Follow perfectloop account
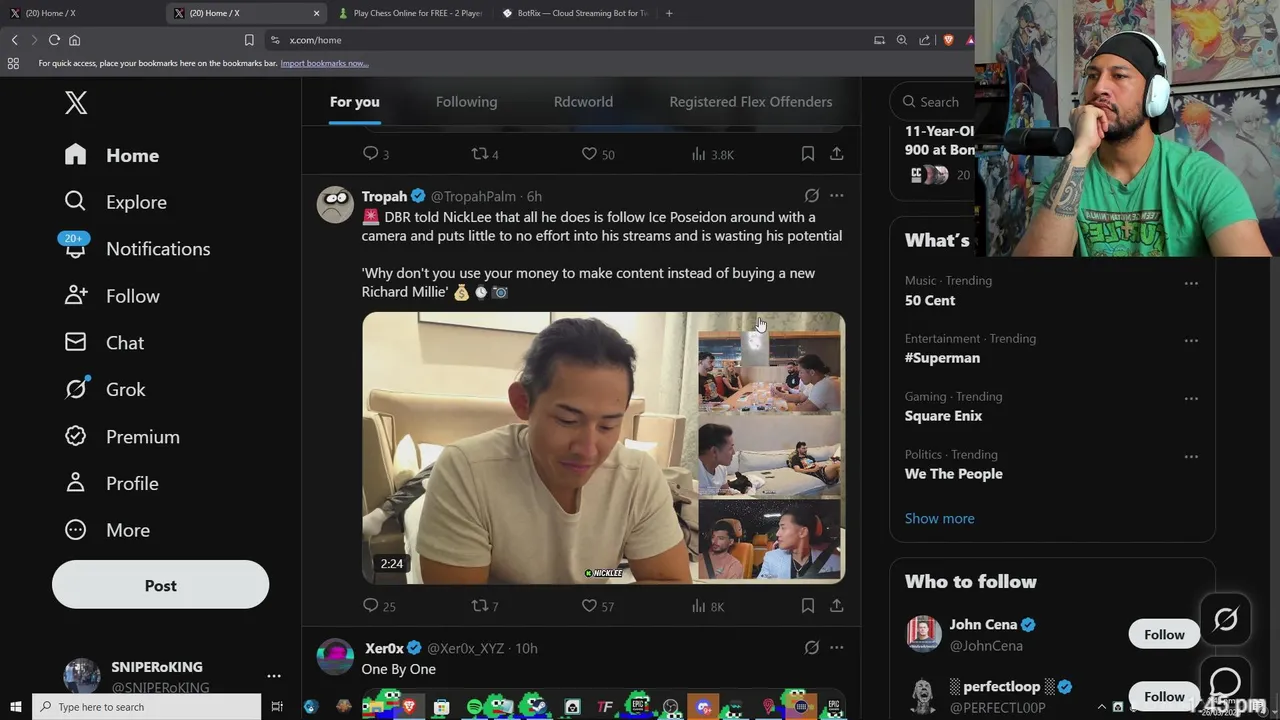 coord(1164,696)
